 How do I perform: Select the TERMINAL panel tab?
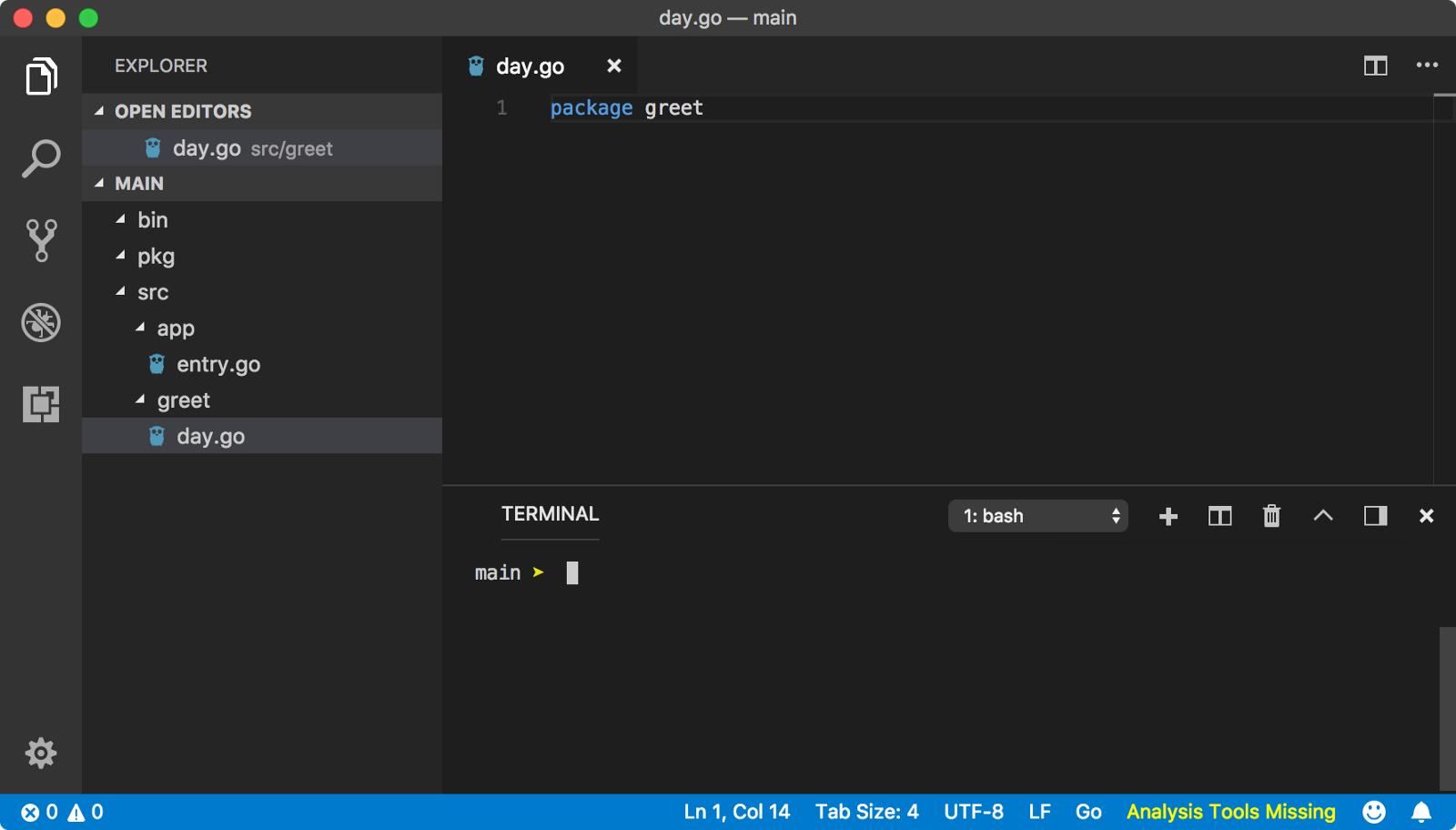(x=550, y=514)
